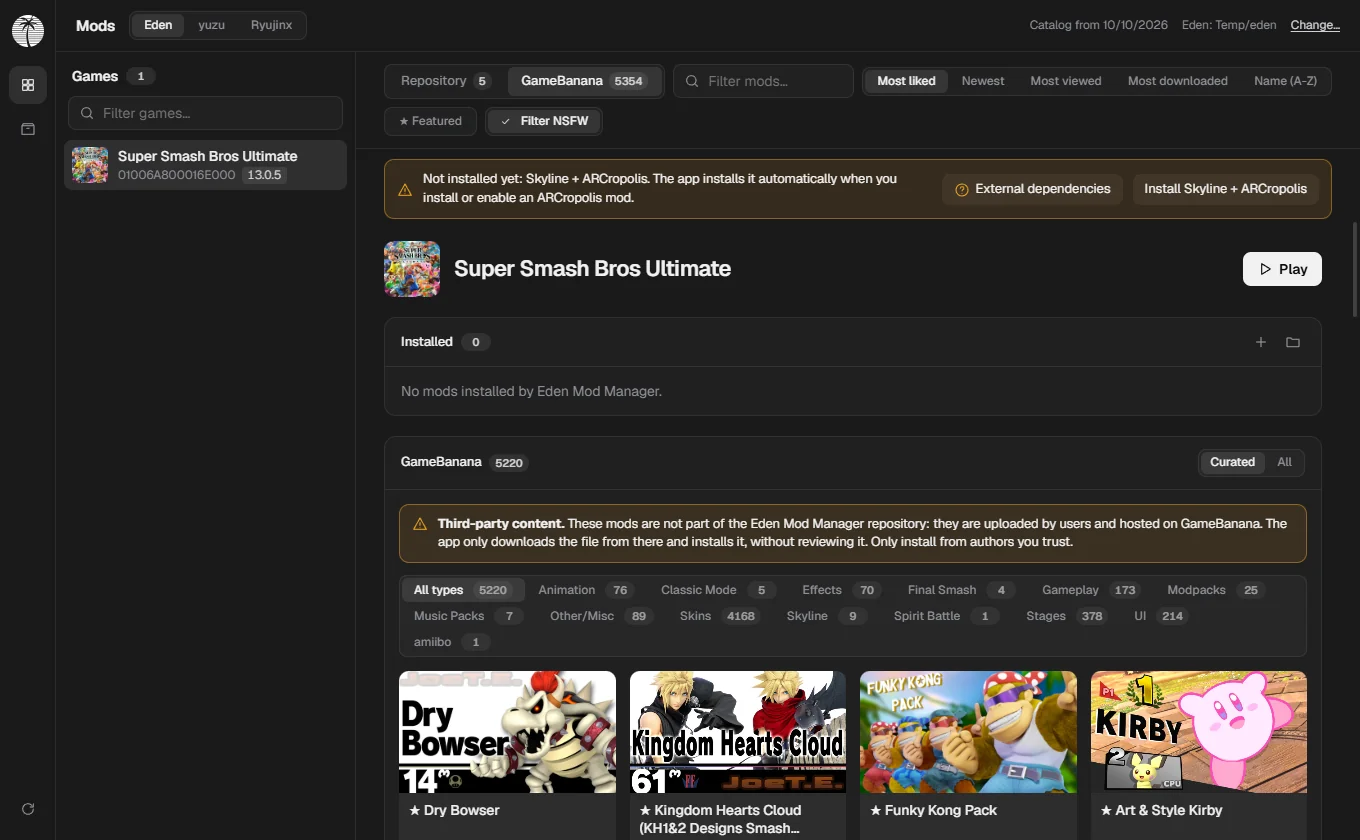Switch to the yuzu emulator tab

(211, 25)
